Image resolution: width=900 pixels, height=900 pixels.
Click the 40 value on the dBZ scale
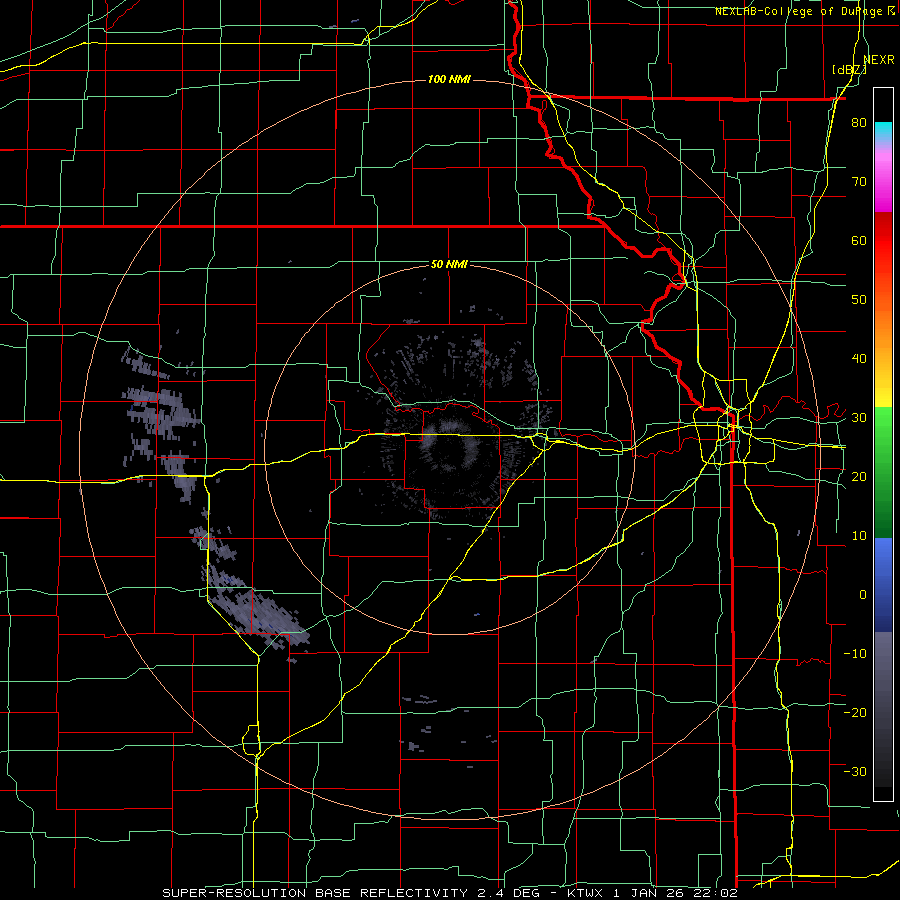tap(859, 359)
